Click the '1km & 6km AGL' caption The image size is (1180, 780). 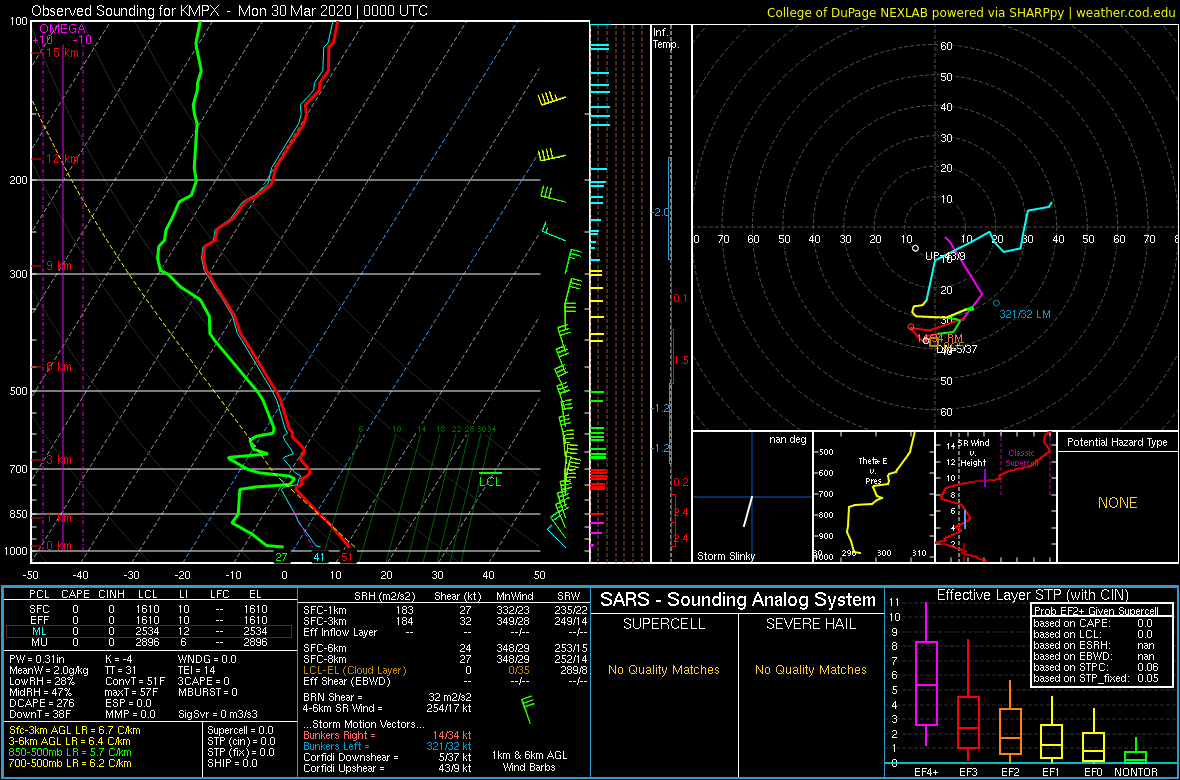tap(531, 756)
